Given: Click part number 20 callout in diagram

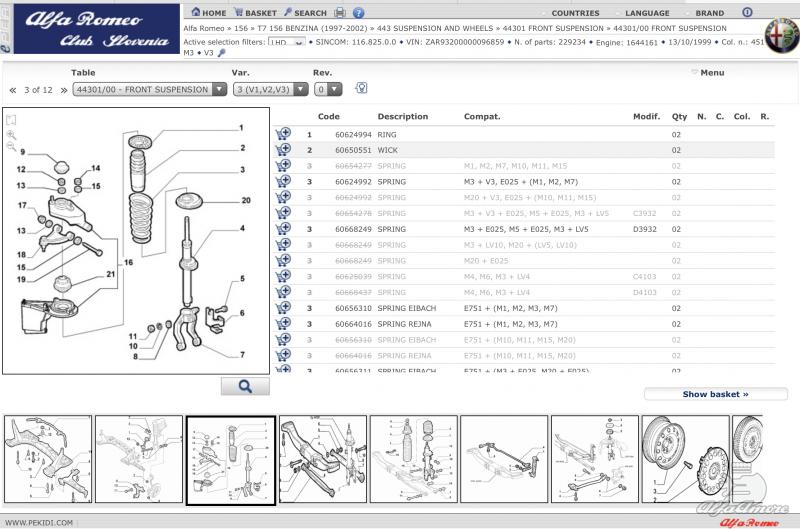Looking at the screenshot, I should pos(246,200).
